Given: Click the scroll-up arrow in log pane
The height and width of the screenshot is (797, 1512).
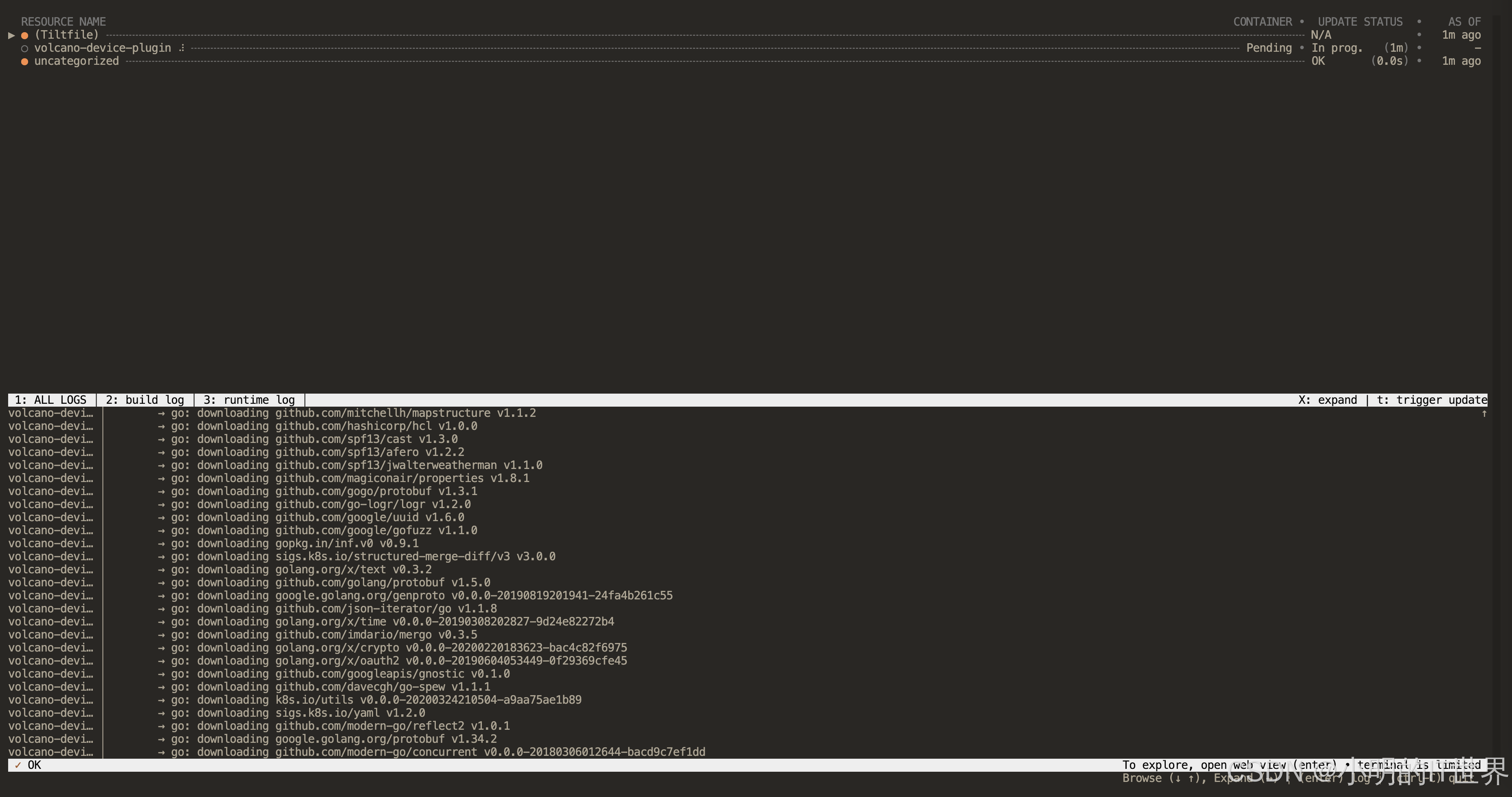Looking at the screenshot, I should click(1484, 414).
